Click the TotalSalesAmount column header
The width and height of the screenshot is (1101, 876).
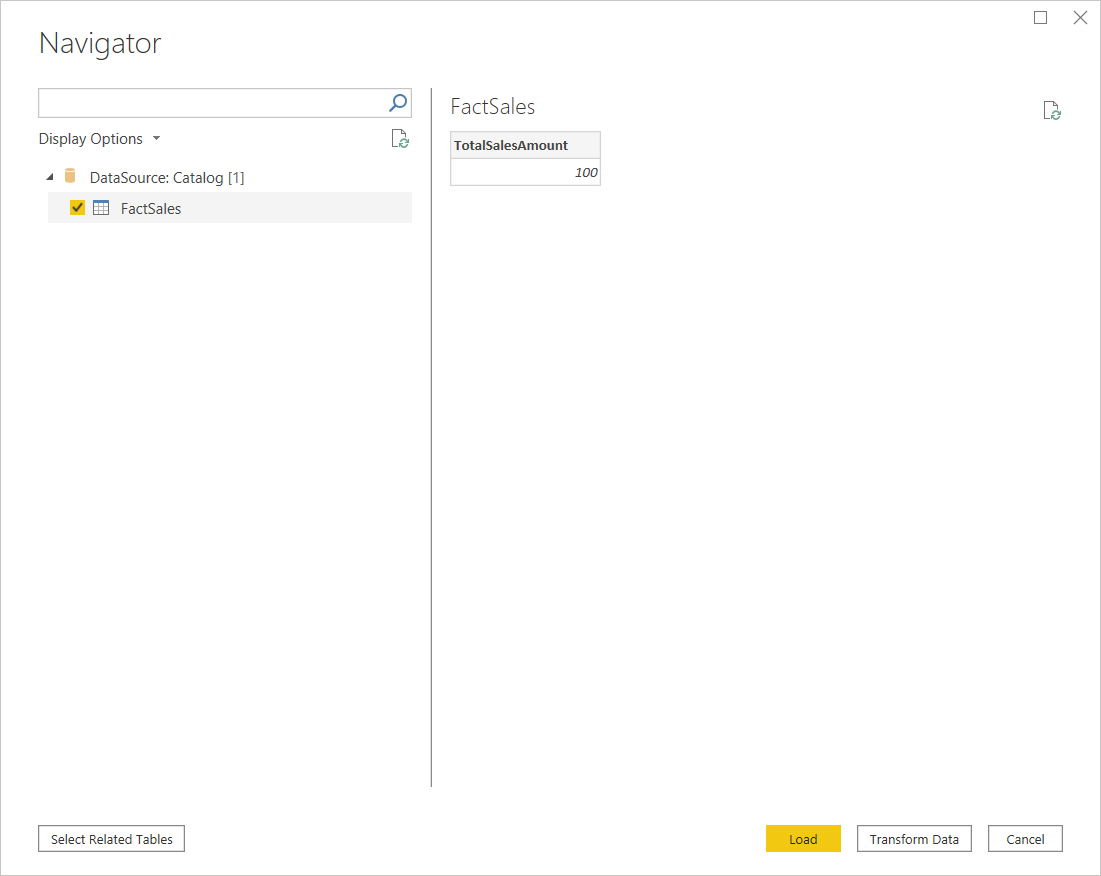525,145
